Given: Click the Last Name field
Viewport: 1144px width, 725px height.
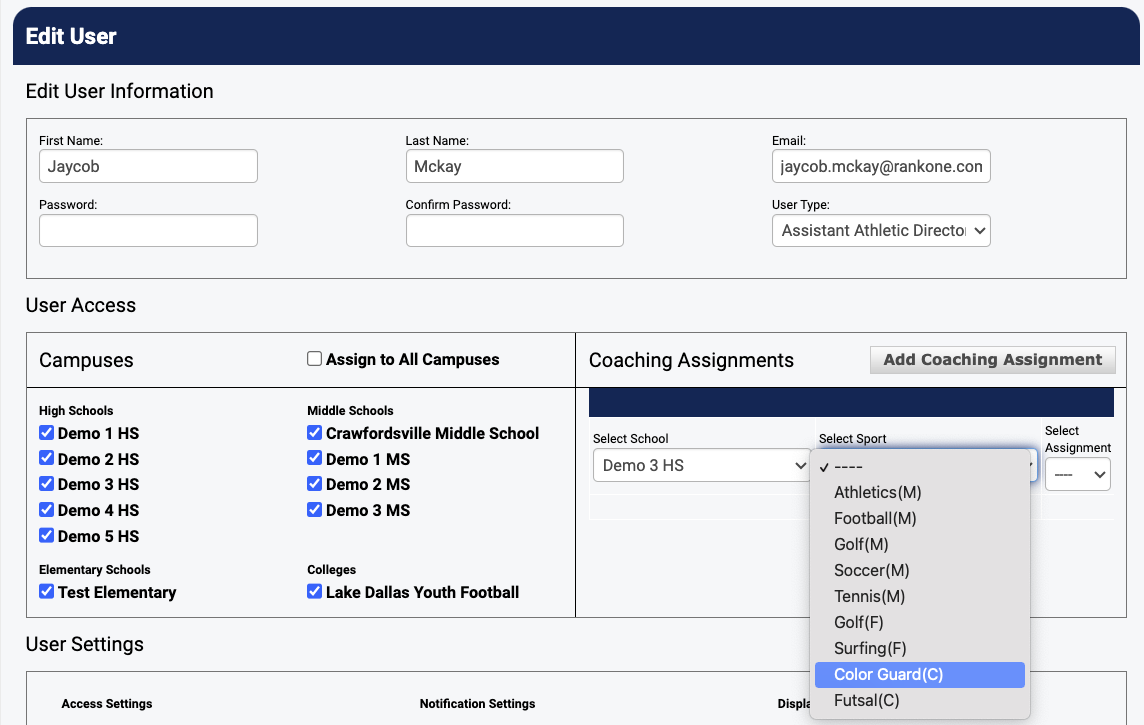Looking at the screenshot, I should pos(514,166).
